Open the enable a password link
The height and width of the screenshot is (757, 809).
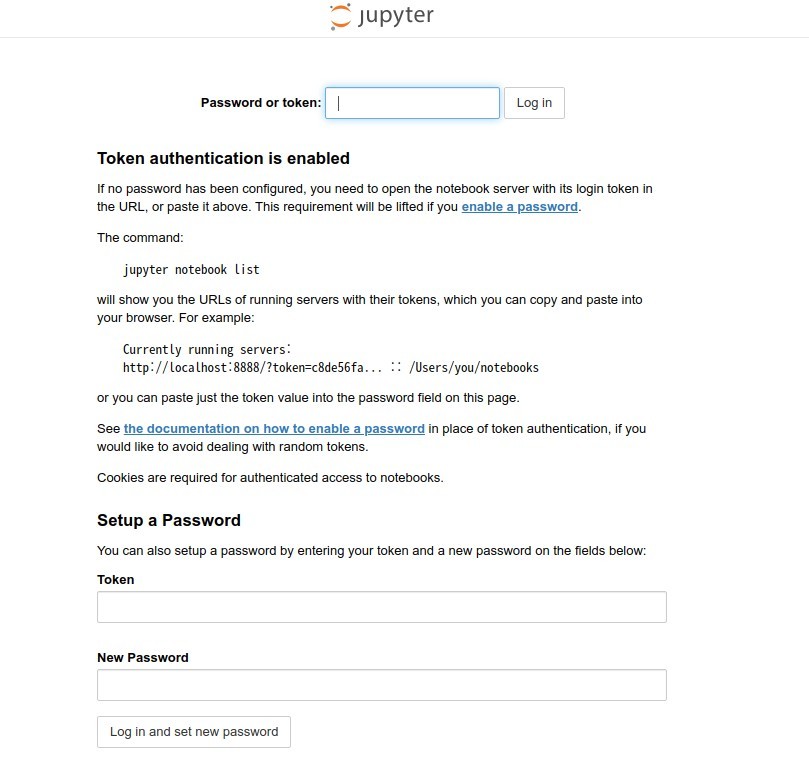click(x=520, y=207)
